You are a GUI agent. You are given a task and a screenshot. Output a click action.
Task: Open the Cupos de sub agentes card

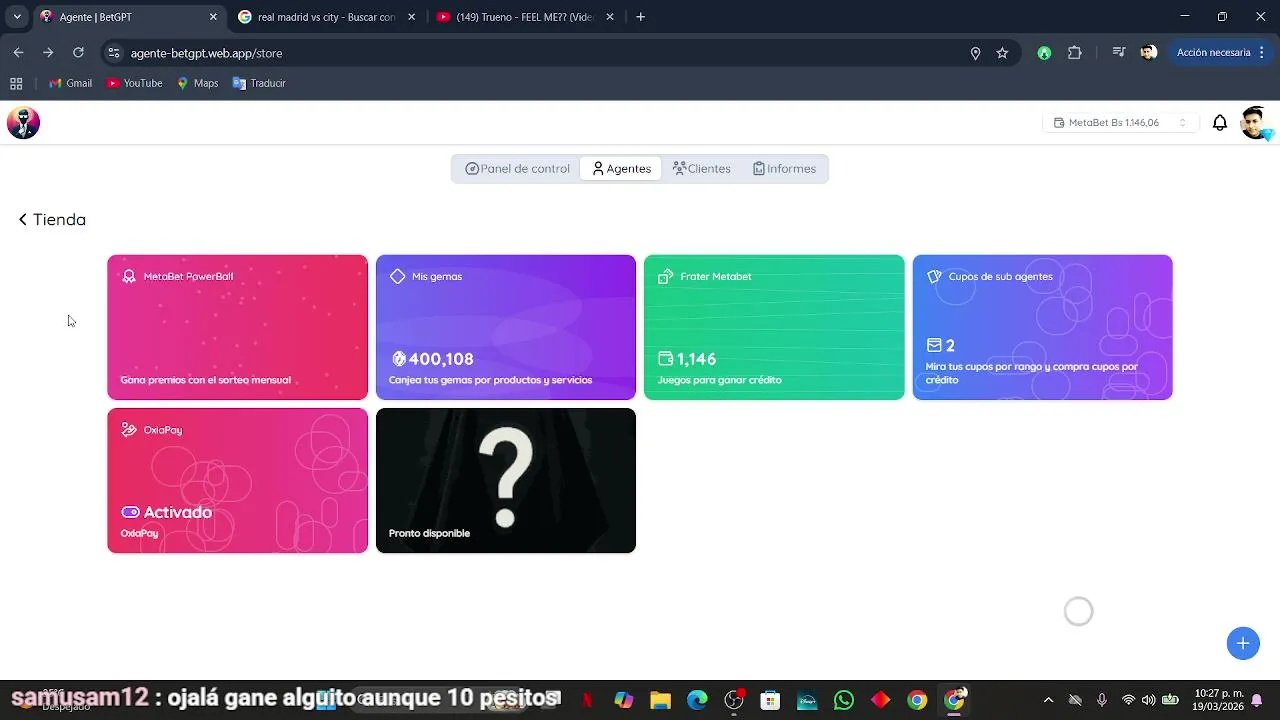click(1042, 327)
